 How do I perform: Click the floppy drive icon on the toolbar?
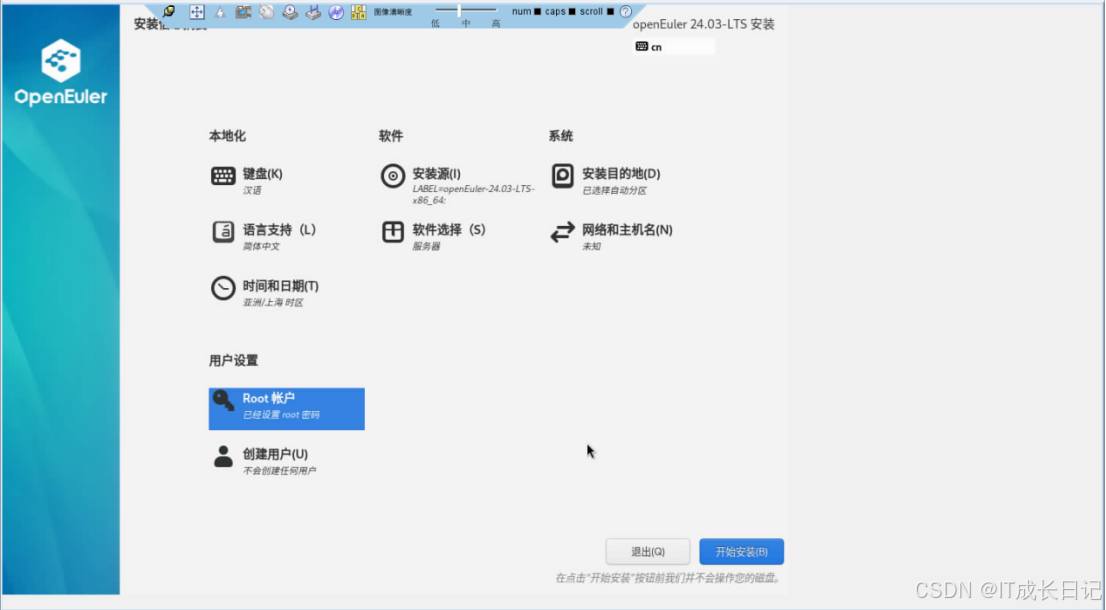(313, 12)
